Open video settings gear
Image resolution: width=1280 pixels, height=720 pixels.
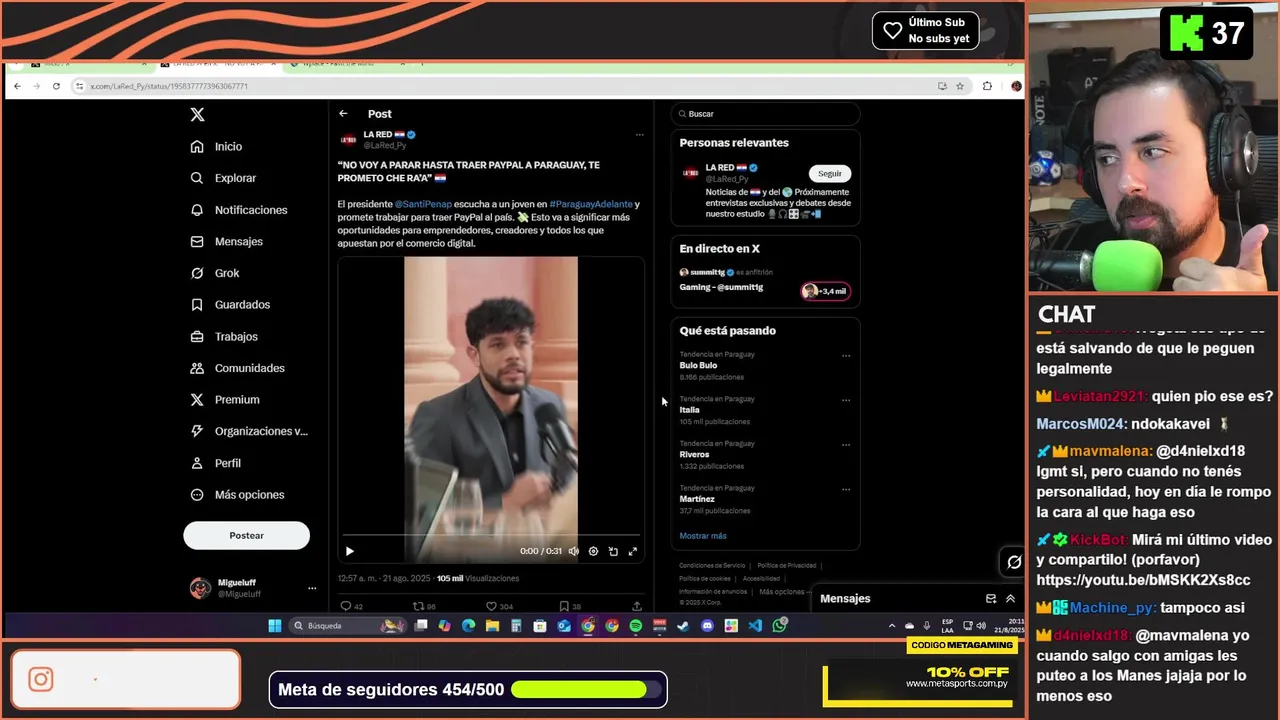pos(593,551)
